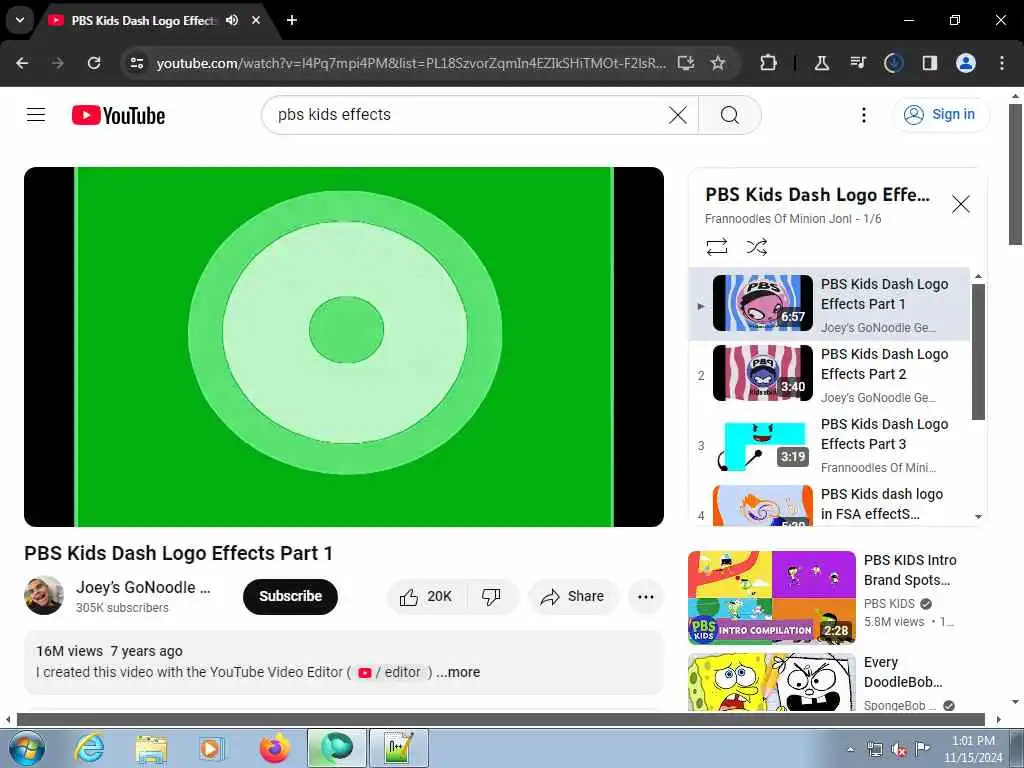
Task: Click the PBS KIDS channel name in suggestions
Action: pos(889,603)
